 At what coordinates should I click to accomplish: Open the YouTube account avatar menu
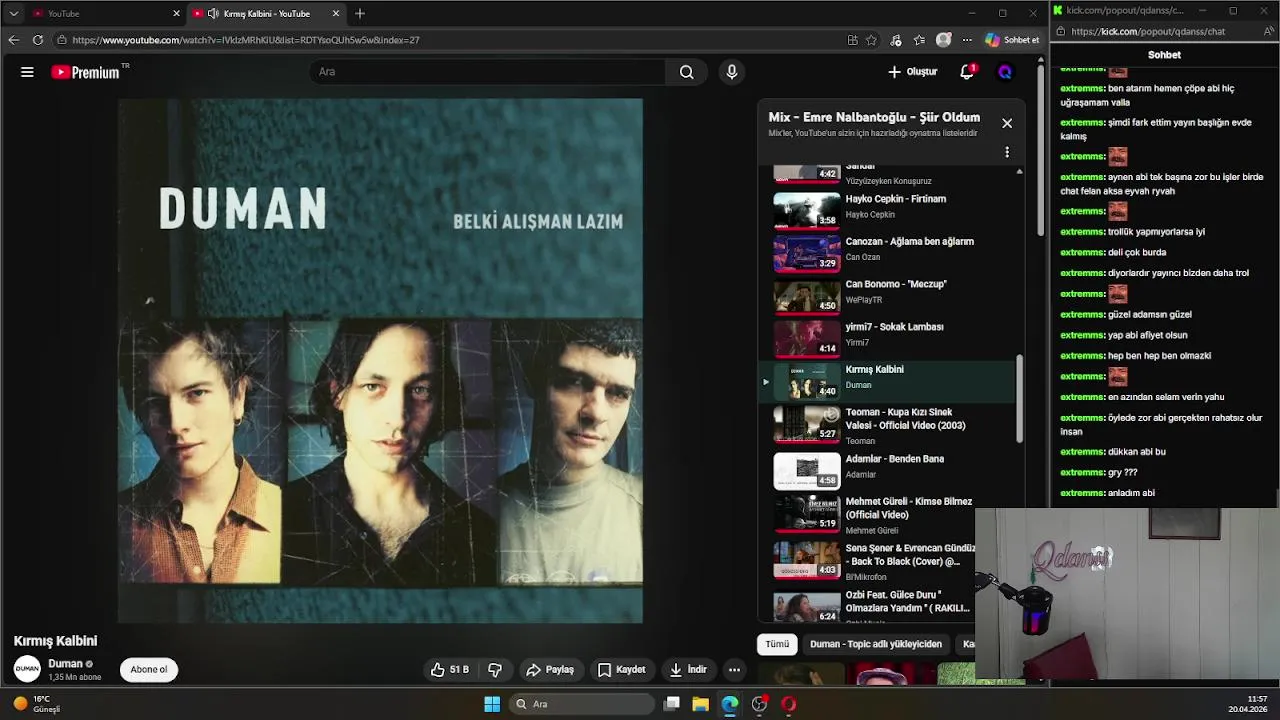1005,72
